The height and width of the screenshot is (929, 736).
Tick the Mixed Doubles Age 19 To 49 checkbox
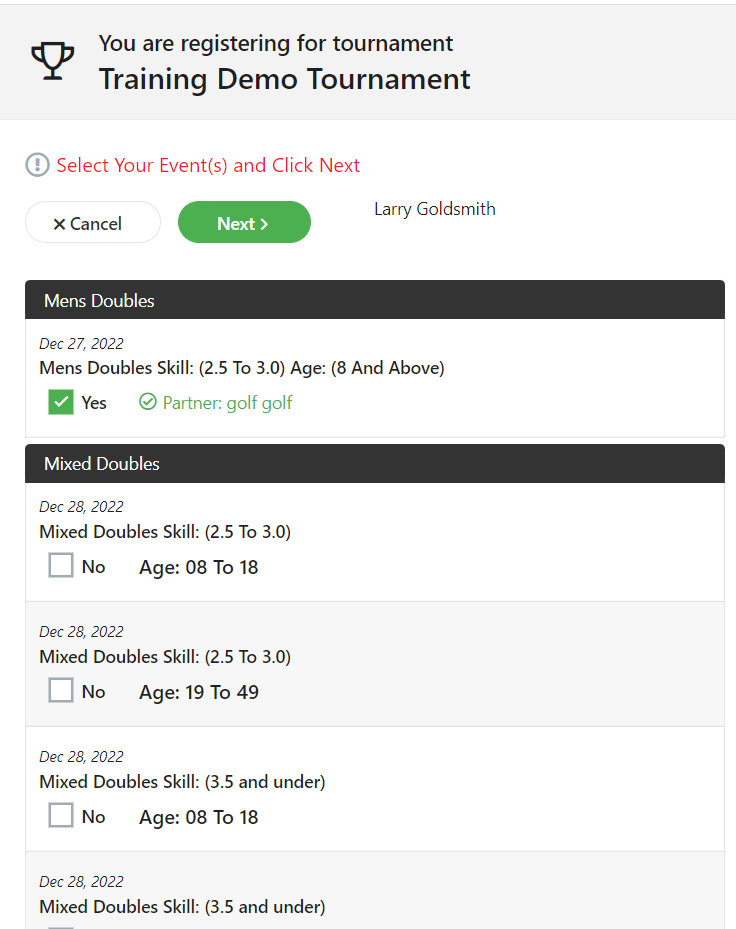[x=61, y=691]
